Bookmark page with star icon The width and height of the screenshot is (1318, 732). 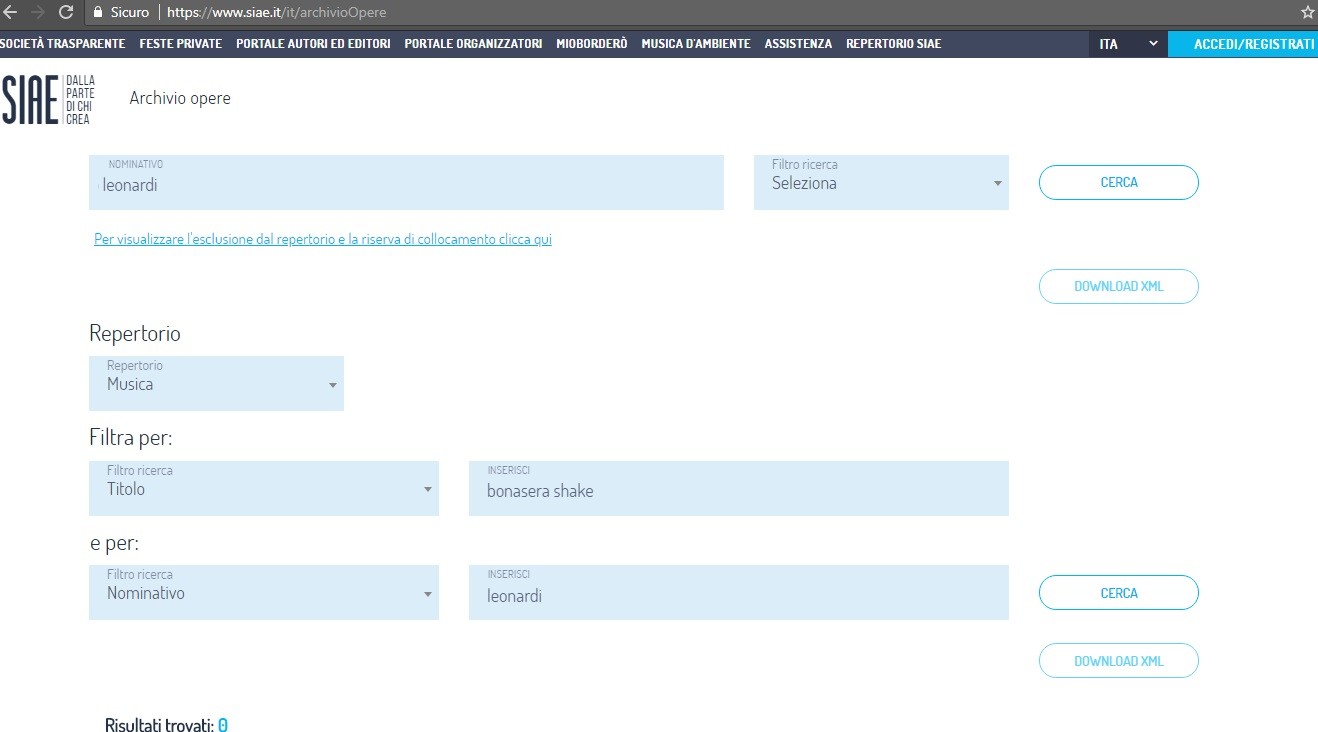point(1307,13)
